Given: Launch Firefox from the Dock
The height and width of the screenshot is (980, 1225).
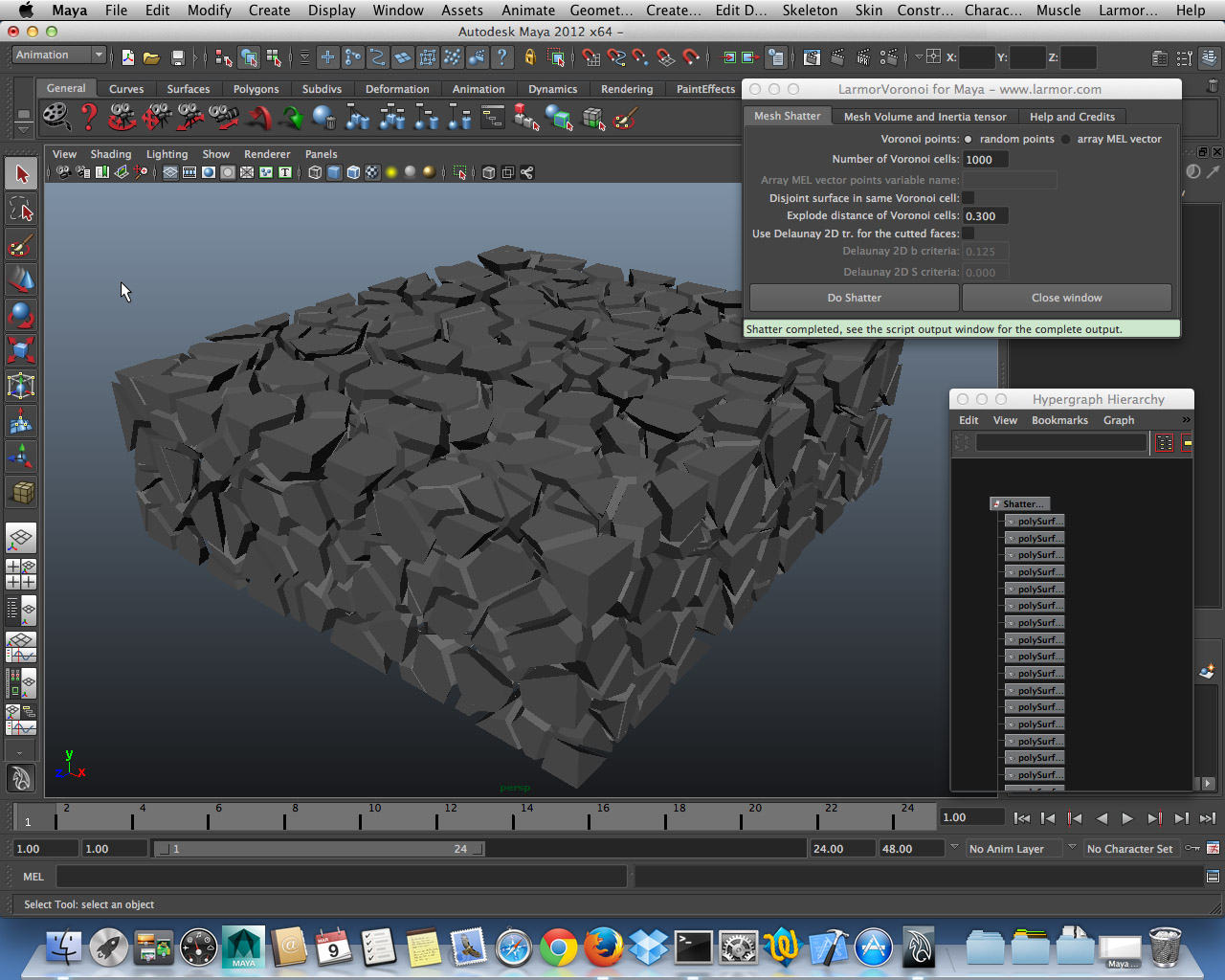Looking at the screenshot, I should click(603, 947).
